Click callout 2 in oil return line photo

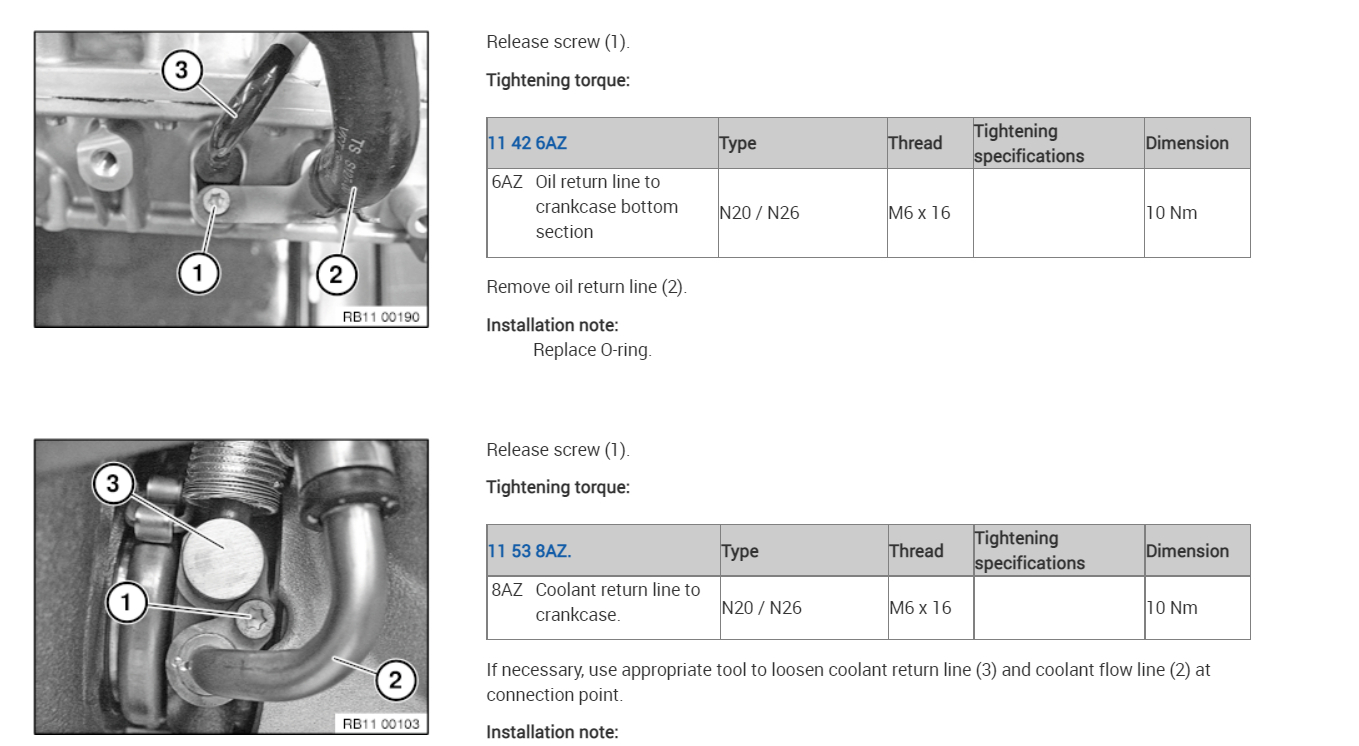(336, 274)
